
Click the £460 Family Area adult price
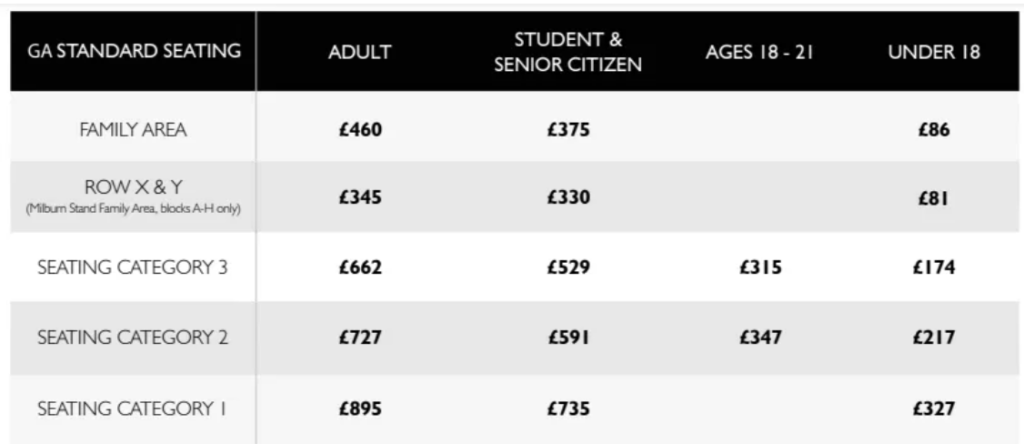point(360,130)
